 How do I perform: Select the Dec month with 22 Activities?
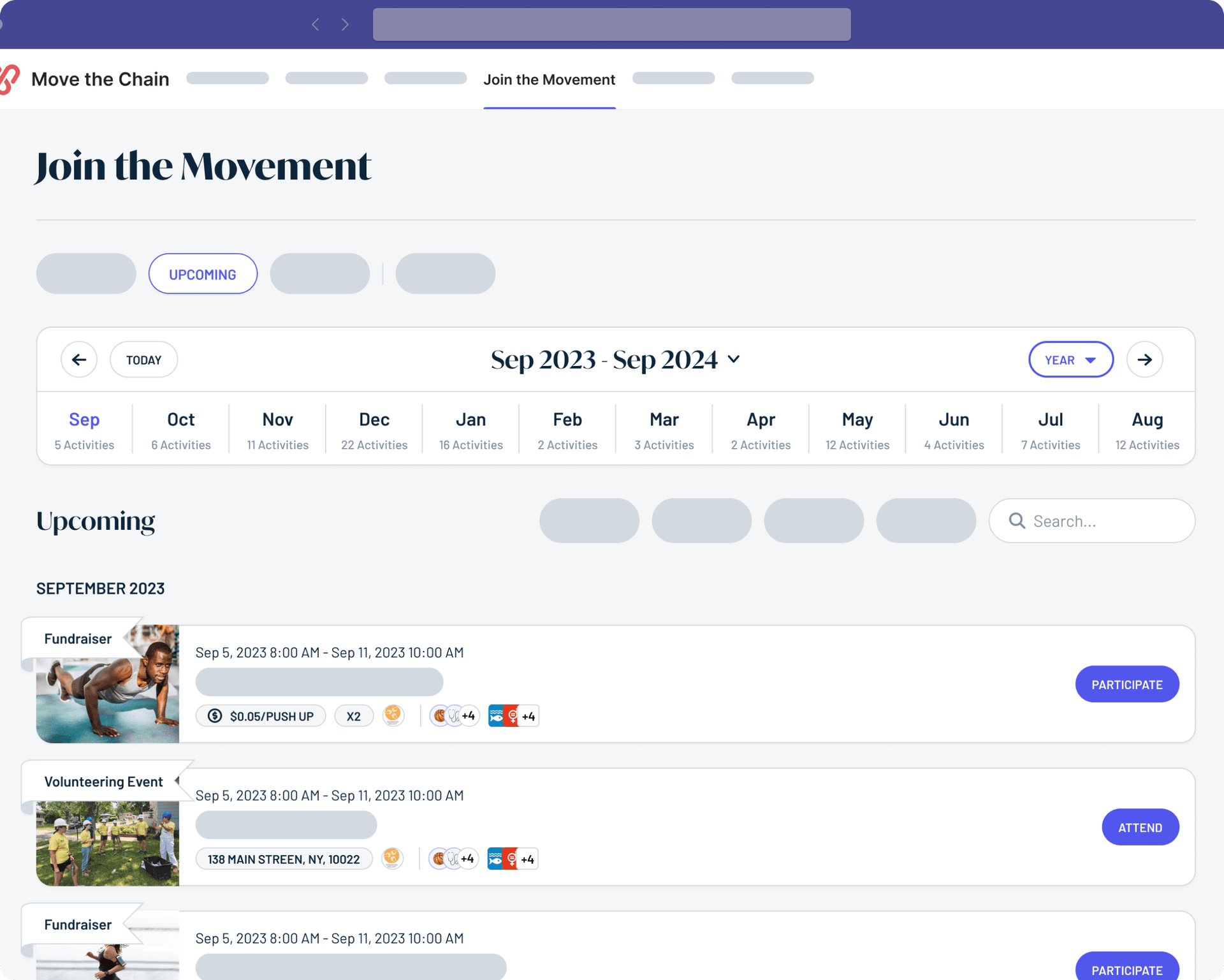click(x=374, y=430)
